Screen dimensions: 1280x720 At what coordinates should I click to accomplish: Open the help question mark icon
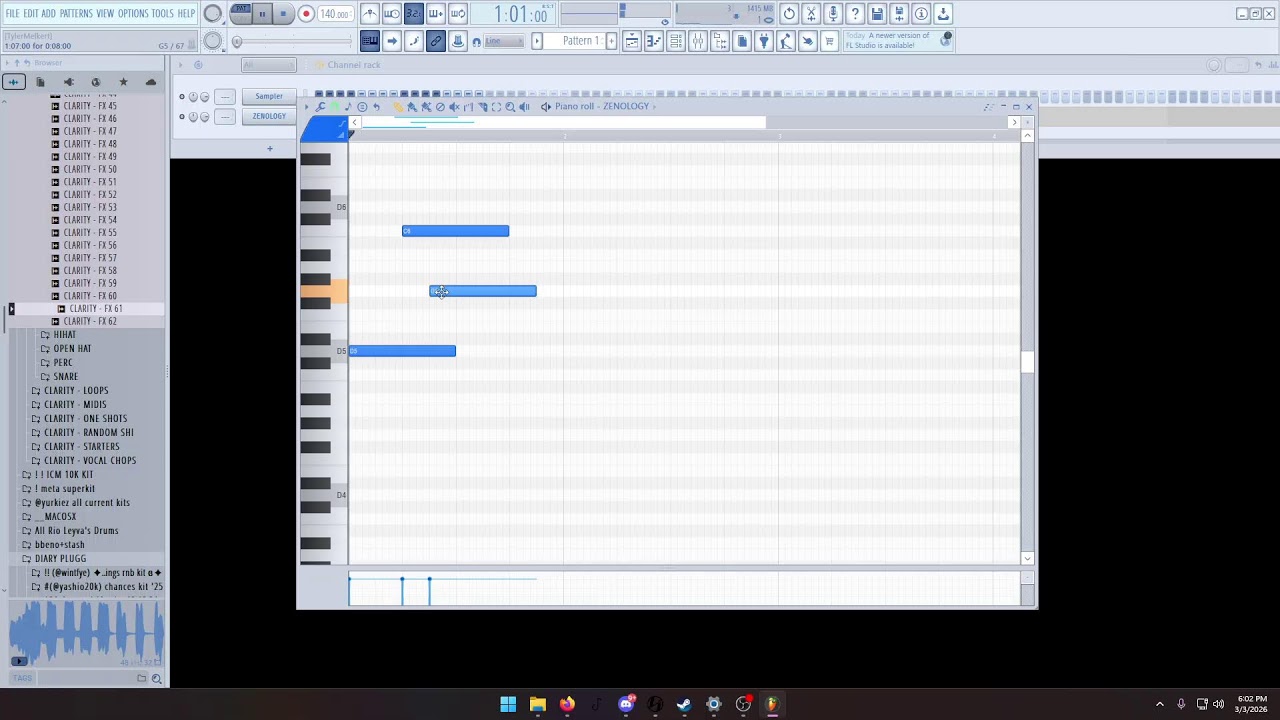coord(855,14)
